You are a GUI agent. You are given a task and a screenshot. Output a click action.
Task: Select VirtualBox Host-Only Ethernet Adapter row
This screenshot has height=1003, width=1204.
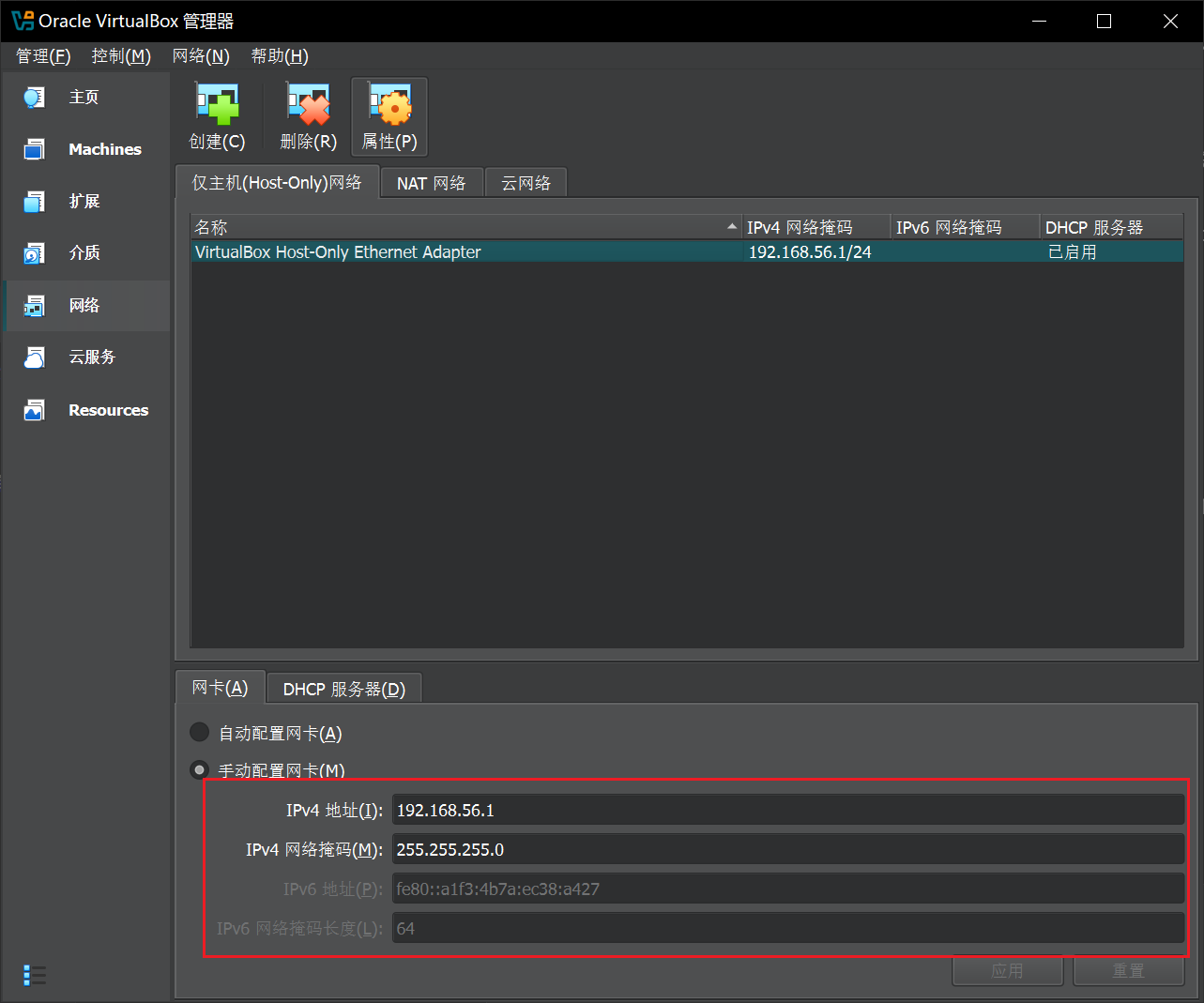click(x=687, y=252)
